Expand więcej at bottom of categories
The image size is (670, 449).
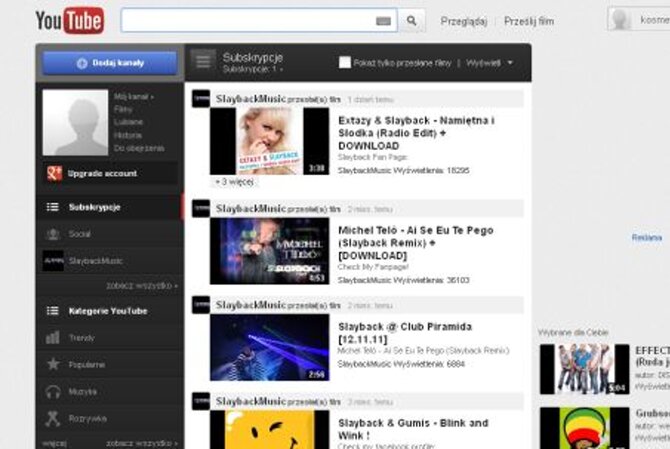54,443
